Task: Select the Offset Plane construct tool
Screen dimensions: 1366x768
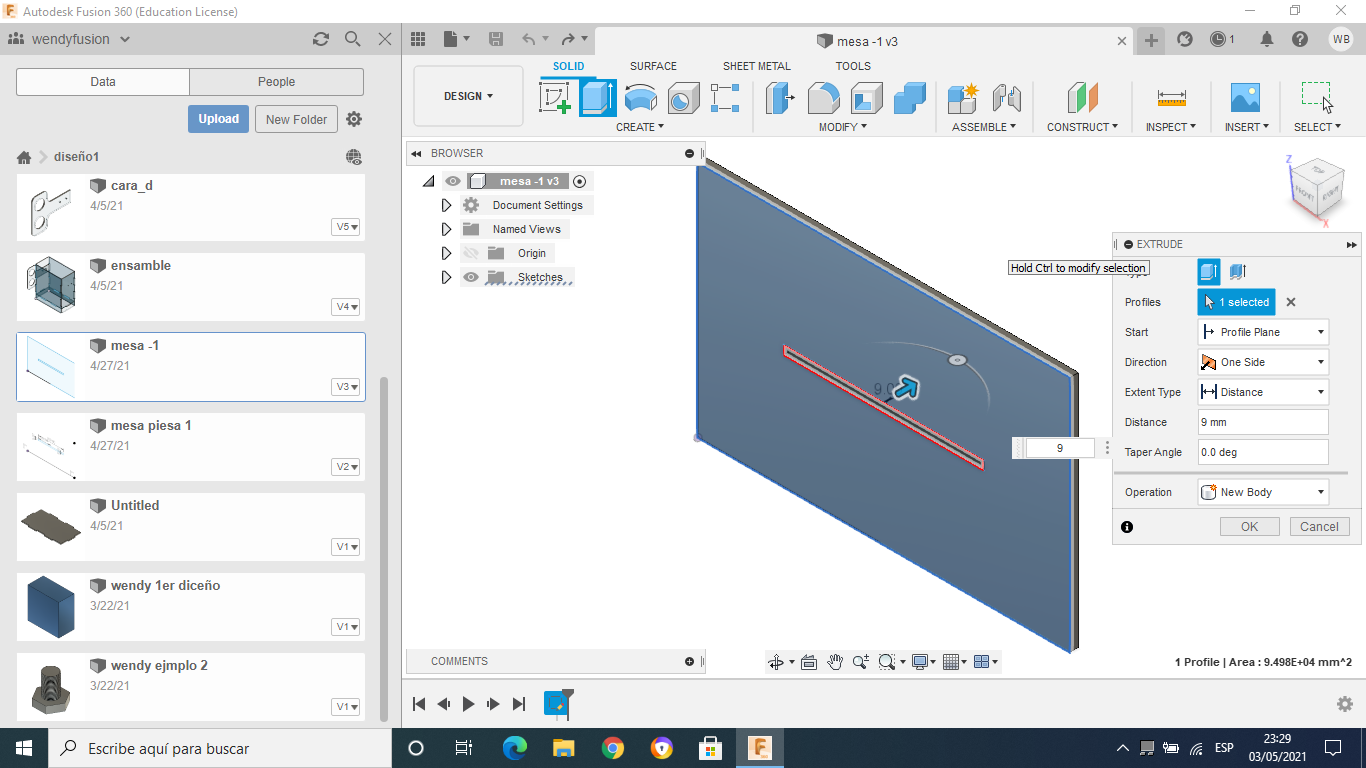Action: (1083, 98)
